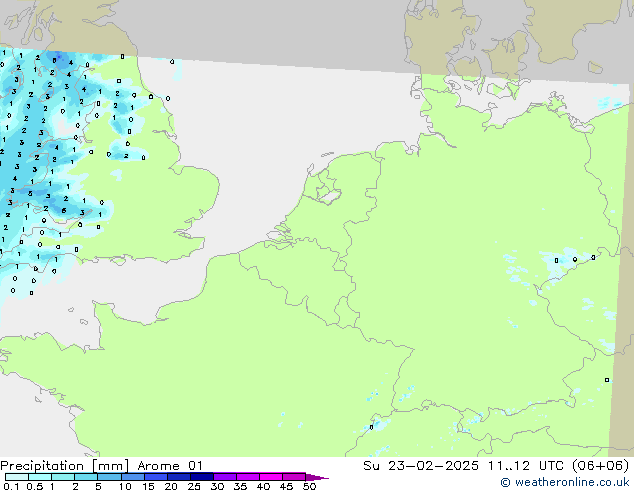
Task: Click the '35' legend scale label
Action: tap(240, 486)
